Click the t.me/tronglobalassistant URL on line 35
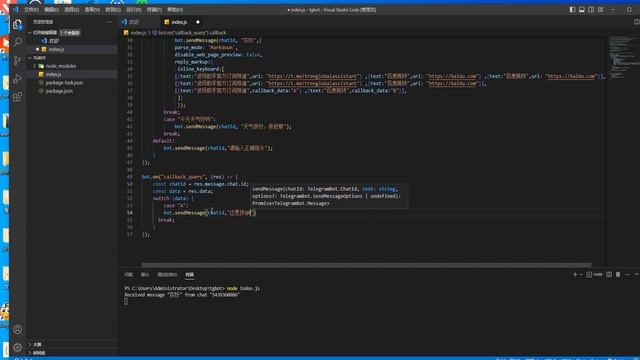The height and width of the screenshot is (360, 640). point(313,76)
